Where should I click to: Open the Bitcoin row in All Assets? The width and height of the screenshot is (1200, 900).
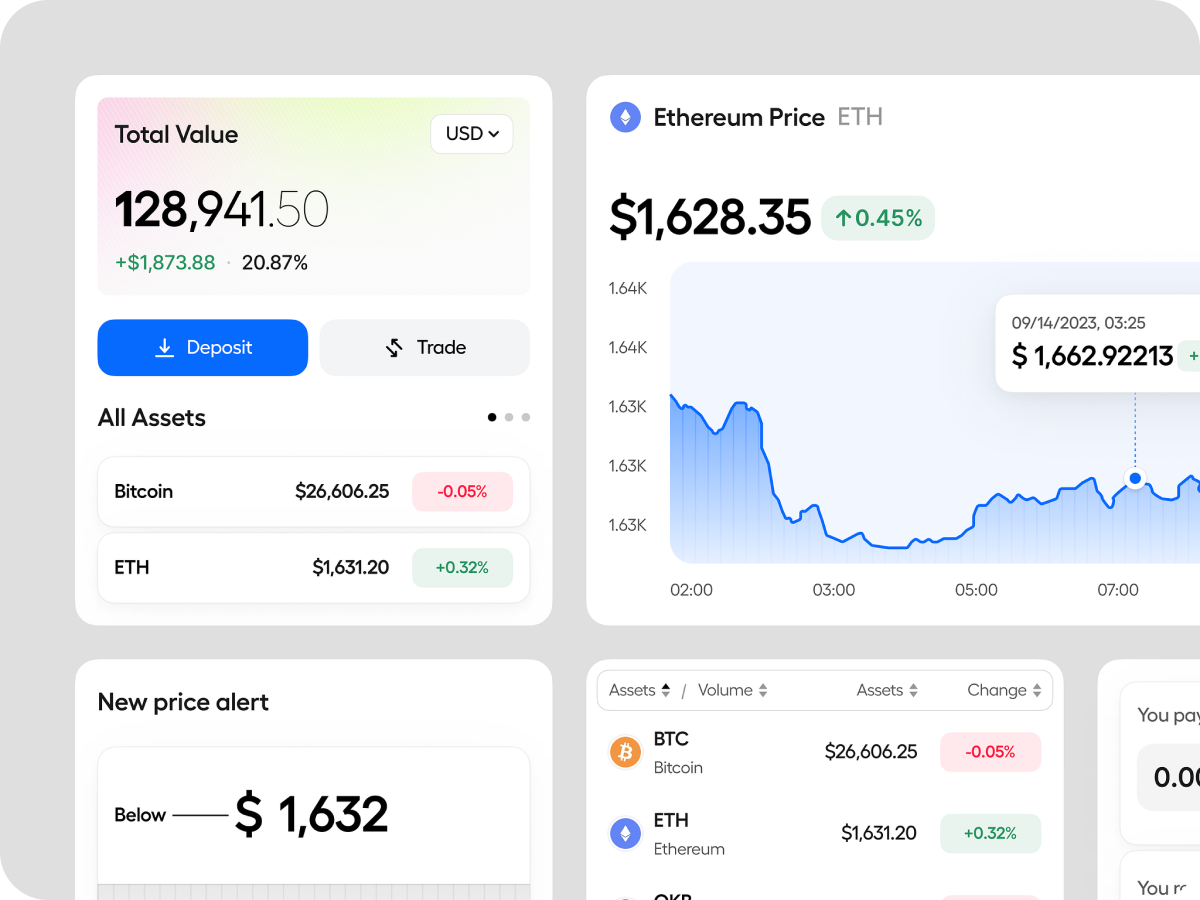(x=313, y=492)
